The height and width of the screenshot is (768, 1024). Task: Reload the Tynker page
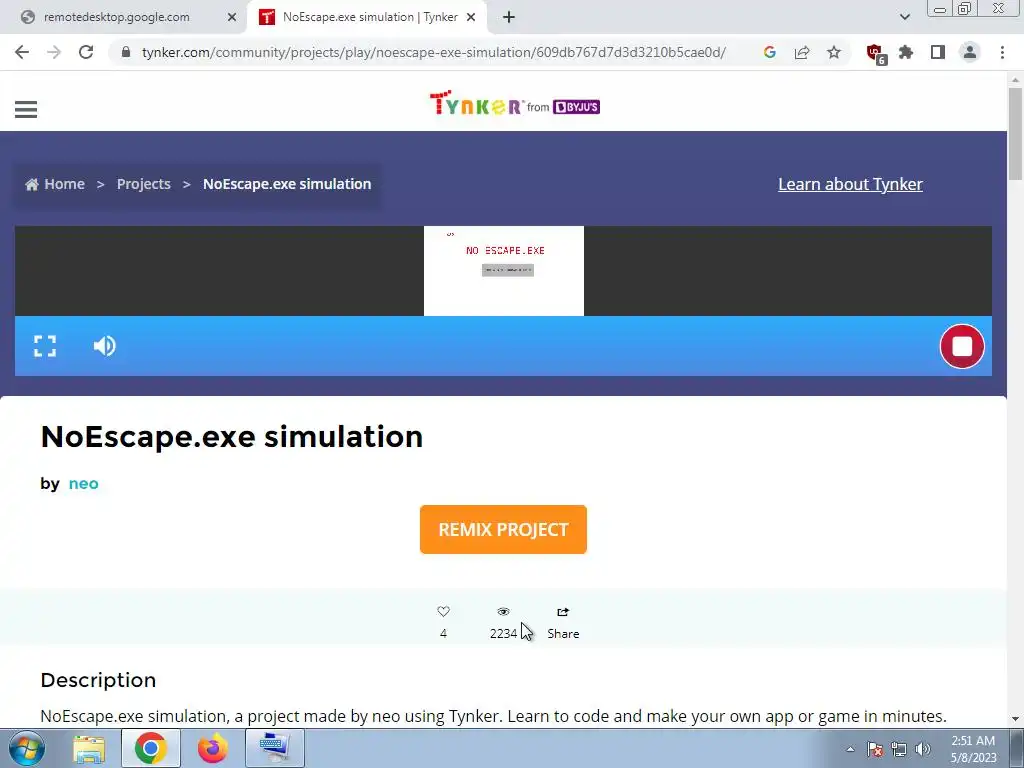(86, 52)
